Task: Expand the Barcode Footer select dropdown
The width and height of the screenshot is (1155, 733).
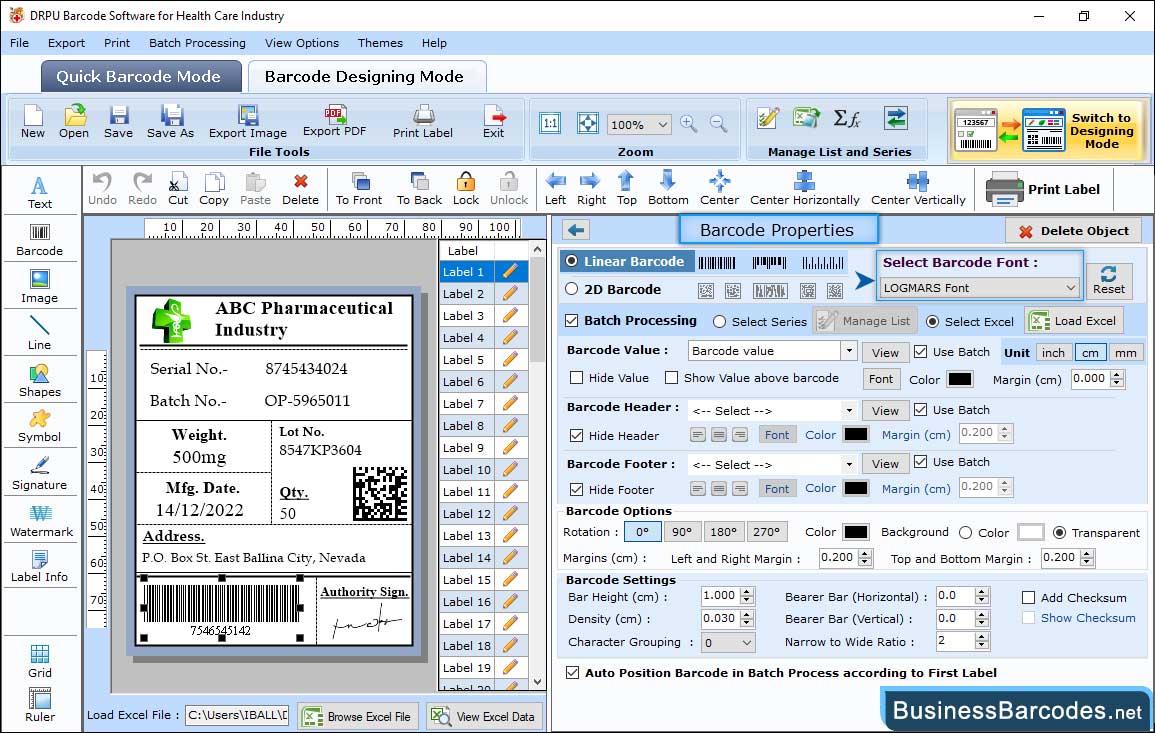Action: tap(849, 464)
